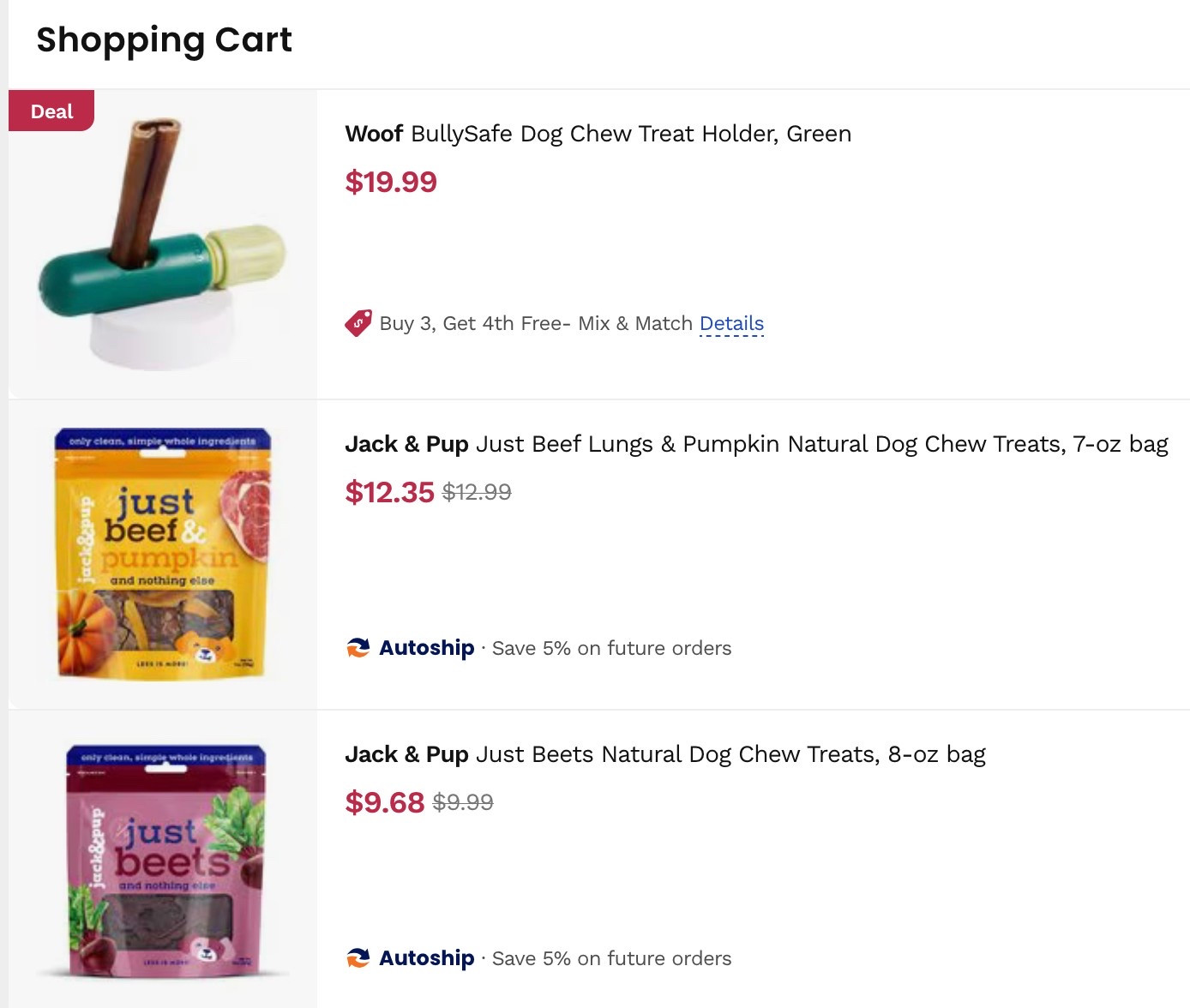Click the Autoship arrows icon for Just Beets treats
The image size is (1190, 1008).
(x=359, y=957)
